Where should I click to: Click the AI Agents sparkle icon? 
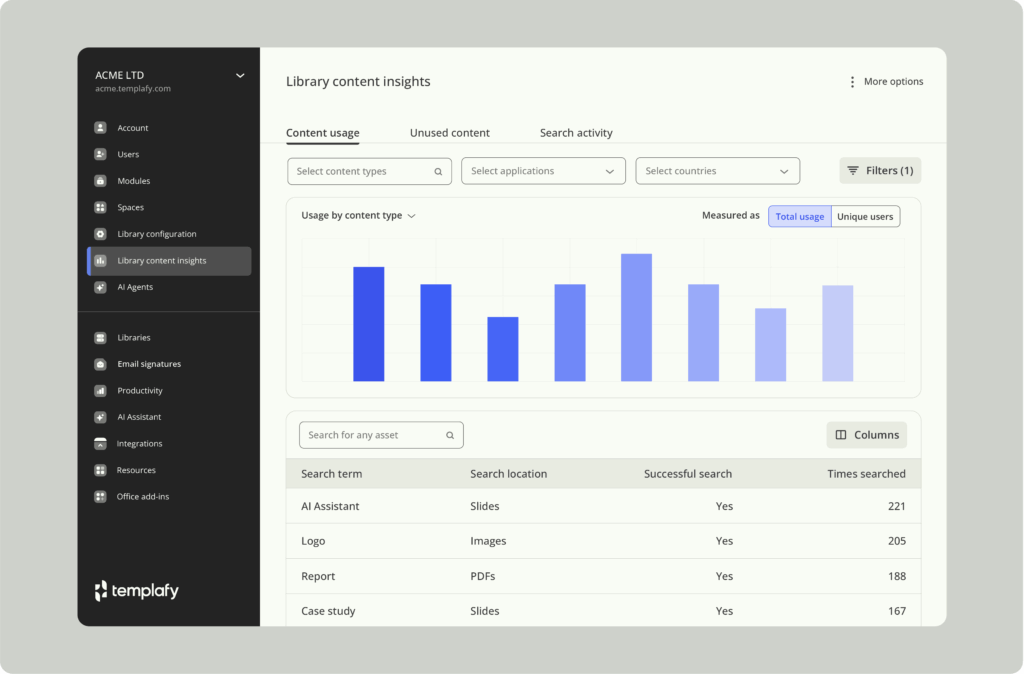click(100, 287)
